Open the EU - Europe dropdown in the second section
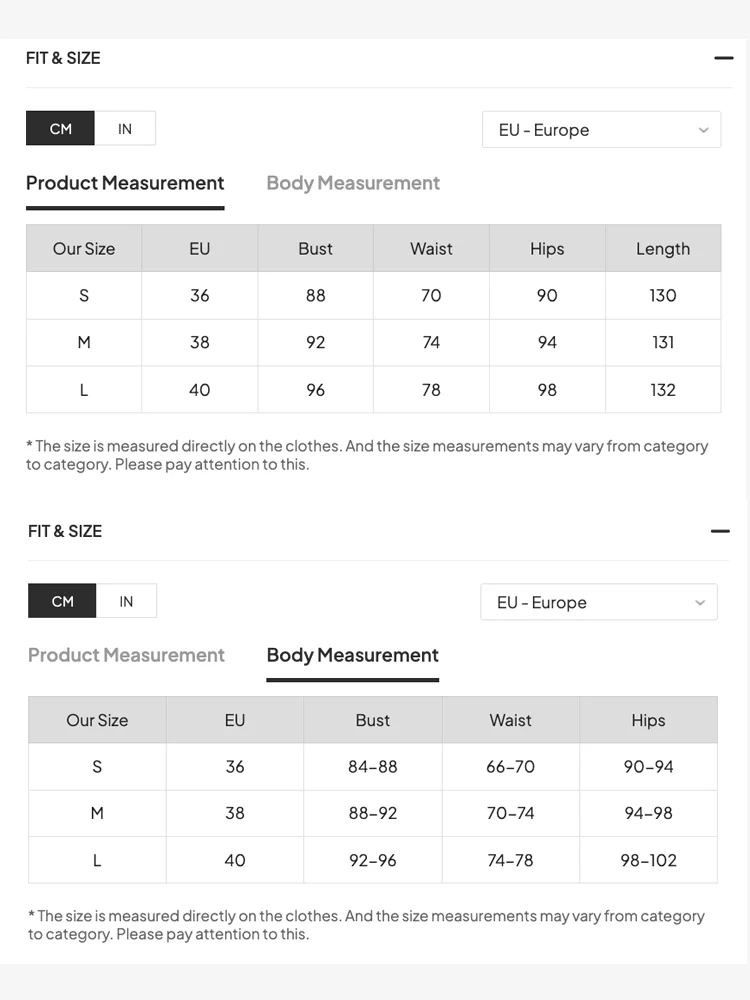 tap(598, 603)
